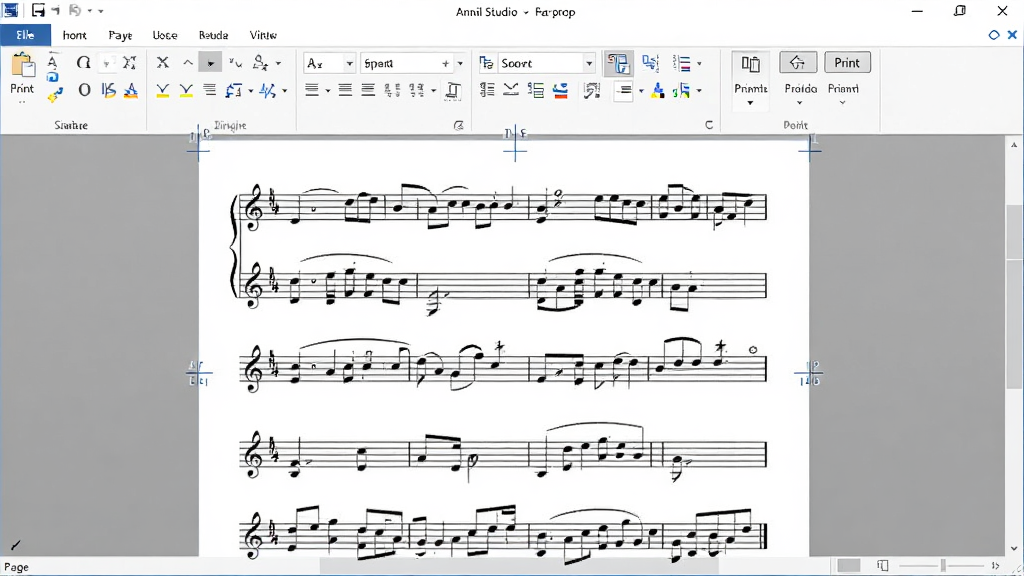The image size is (1024, 576).
Task: Click the scroll up arrow of document
Action: [1014, 144]
